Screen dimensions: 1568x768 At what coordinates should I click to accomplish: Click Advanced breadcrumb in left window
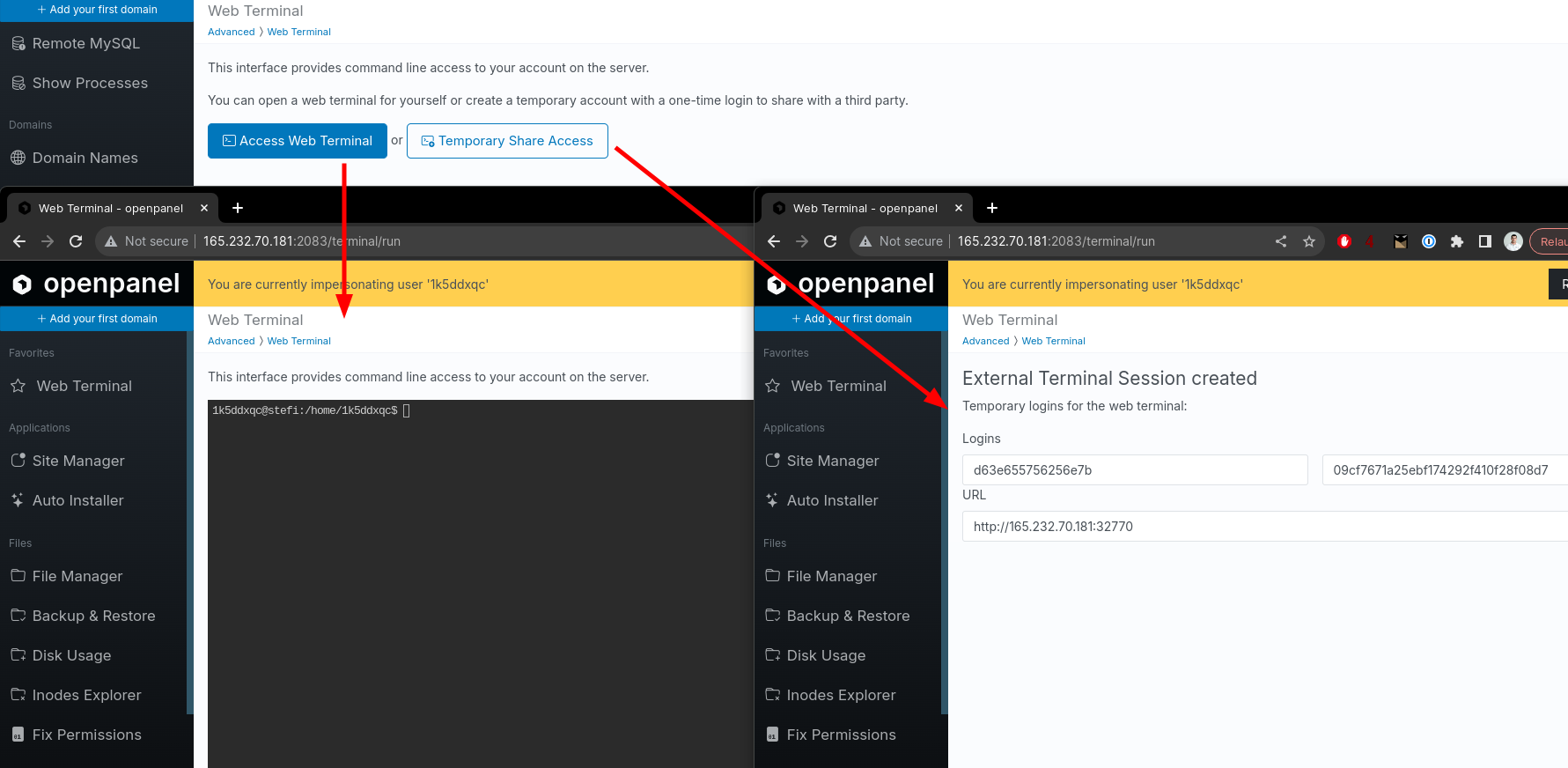click(232, 341)
